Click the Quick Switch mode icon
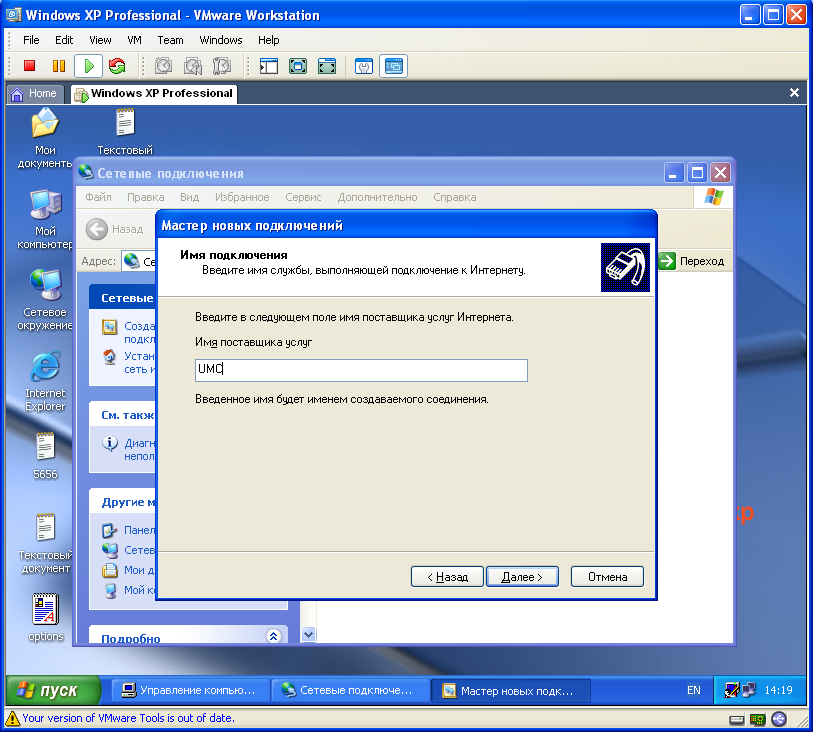Viewport: 813px width, 732px height. click(327, 66)
